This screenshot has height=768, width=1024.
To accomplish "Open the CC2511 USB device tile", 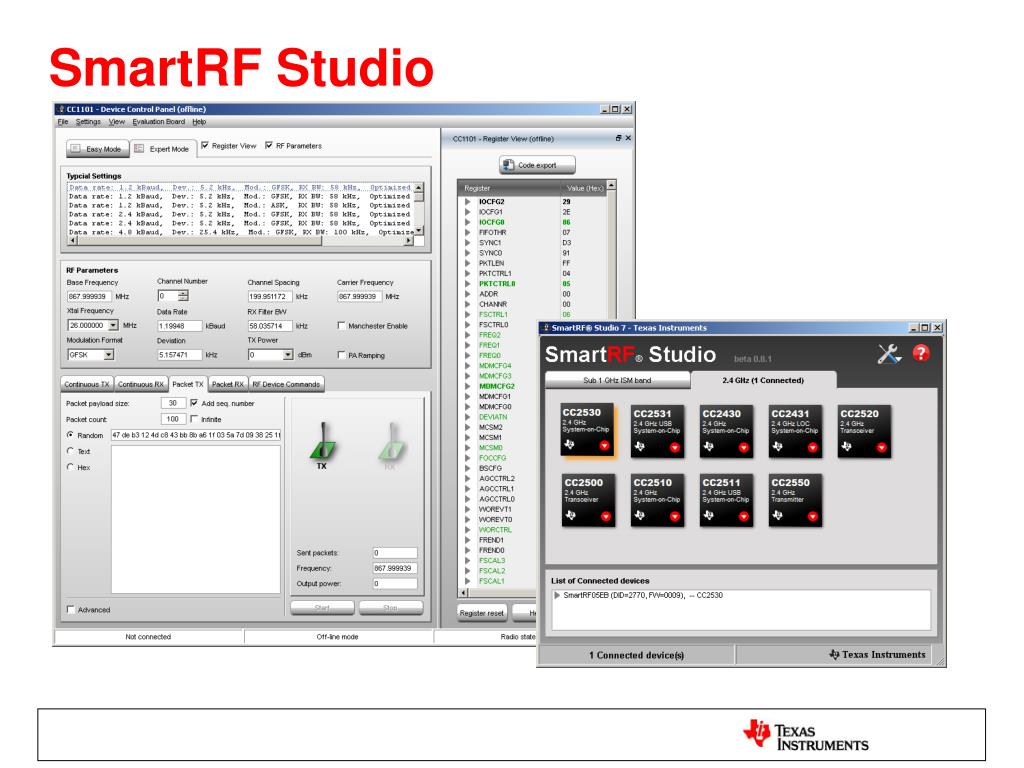I will 726,500.
